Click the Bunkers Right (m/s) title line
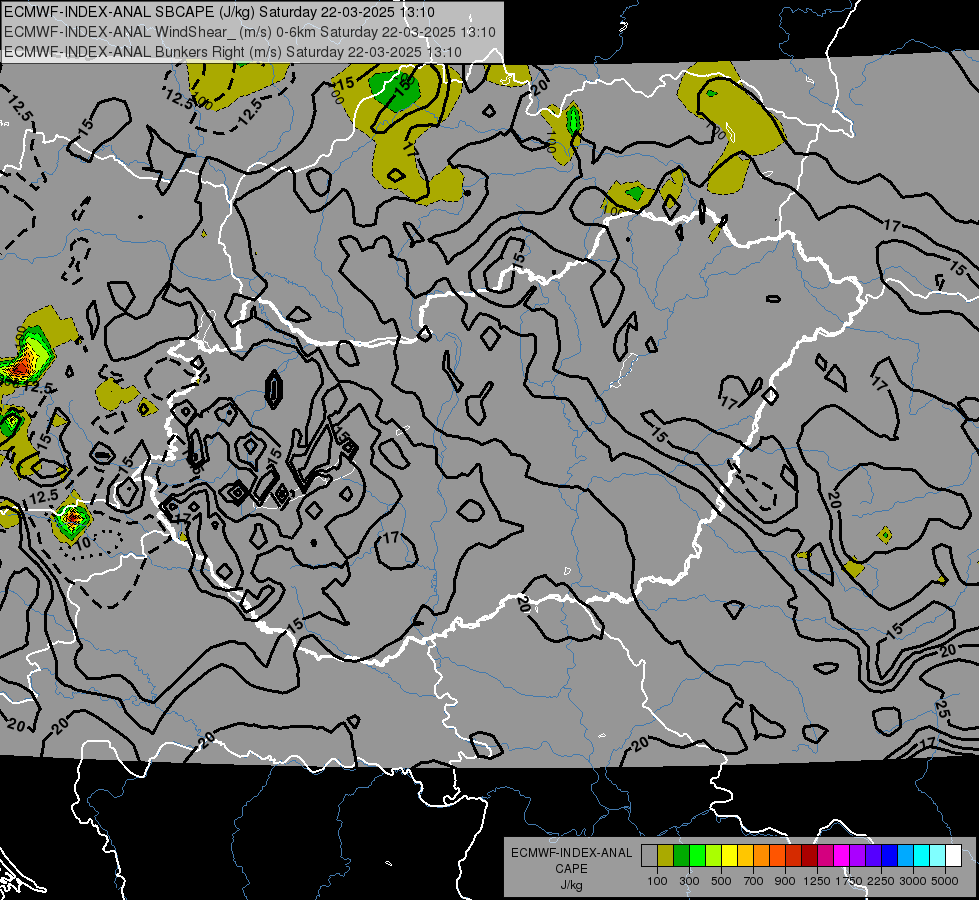Screen dimensions: 979x900 pos(233,52)
